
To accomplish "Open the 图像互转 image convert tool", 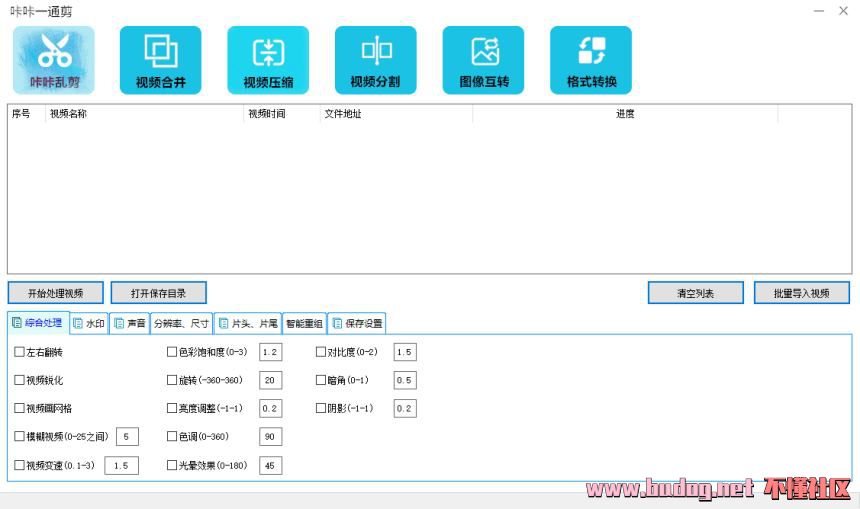I will [x=483, y=60].
